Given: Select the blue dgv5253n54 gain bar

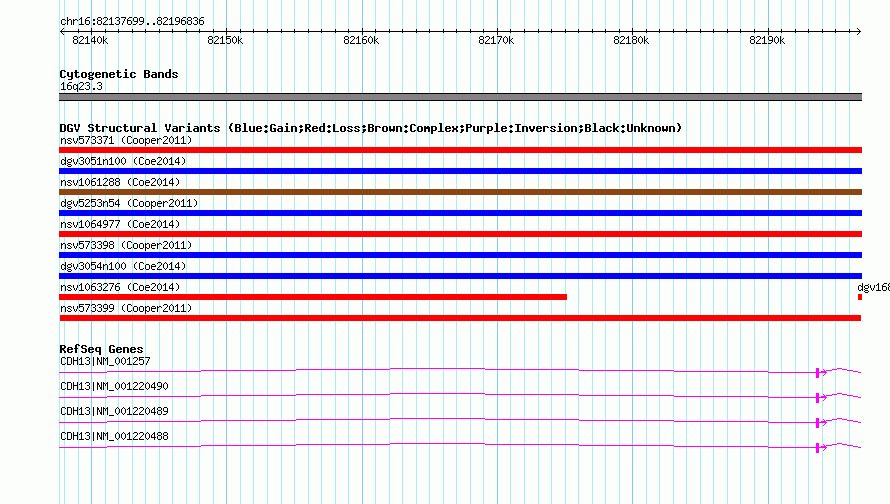Looking at the screenshot, I should pos(460,213).
